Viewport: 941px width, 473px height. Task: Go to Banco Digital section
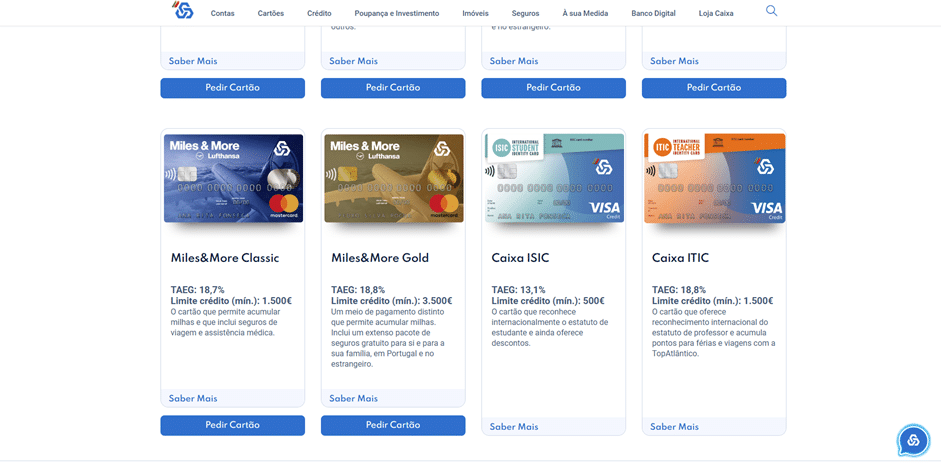coord(653,14)
